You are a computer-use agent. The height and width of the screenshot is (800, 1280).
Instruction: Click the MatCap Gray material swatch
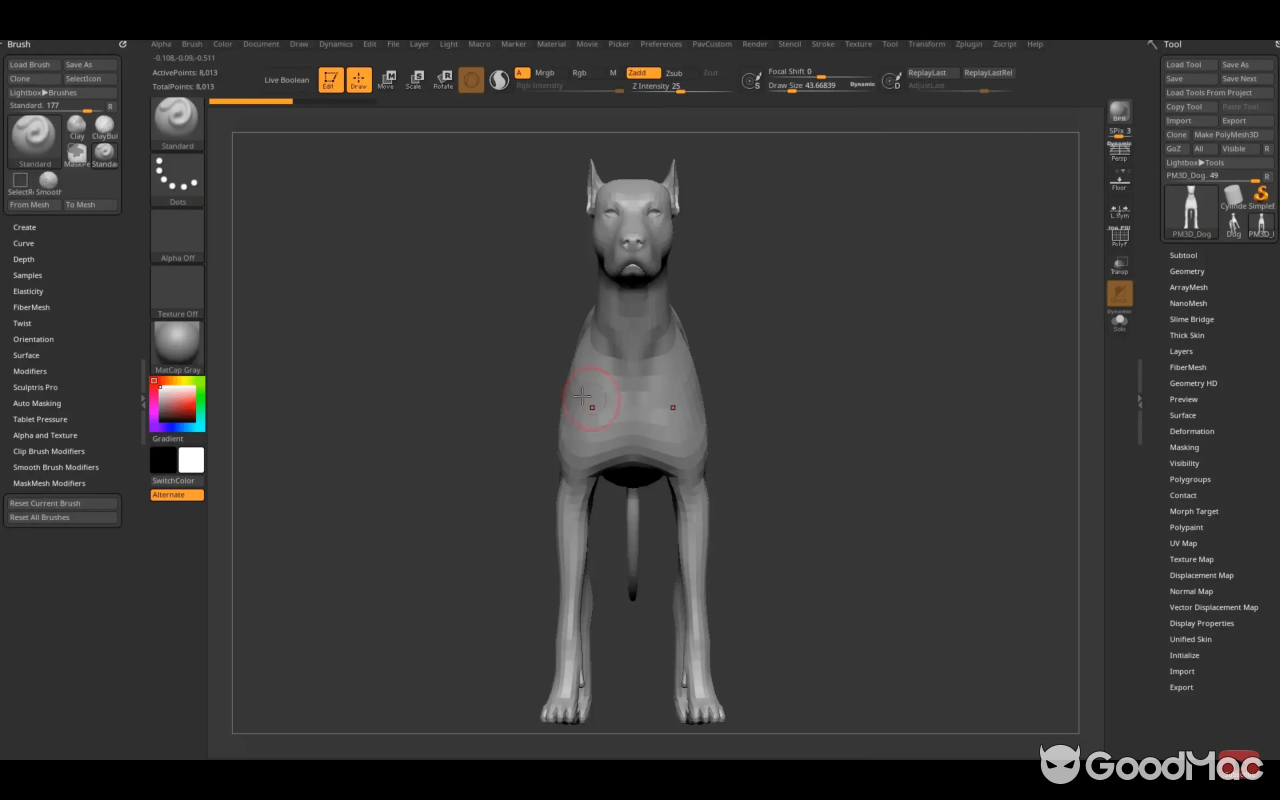click(177, 345)
